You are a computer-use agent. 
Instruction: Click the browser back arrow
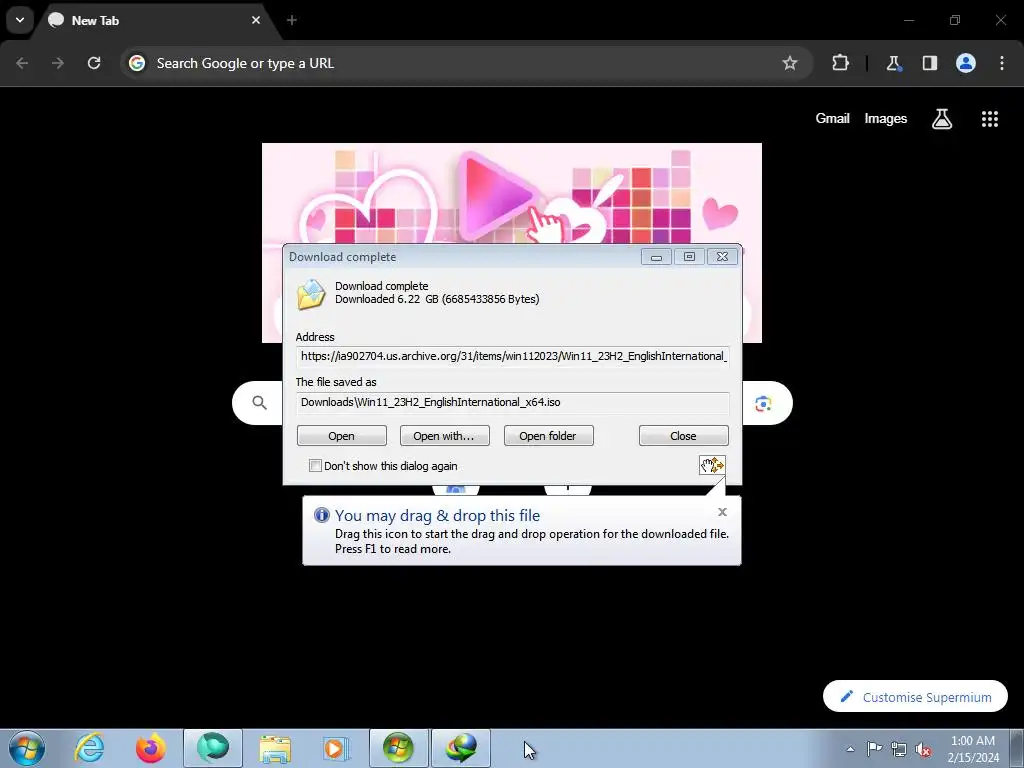[x=22, y=63]
